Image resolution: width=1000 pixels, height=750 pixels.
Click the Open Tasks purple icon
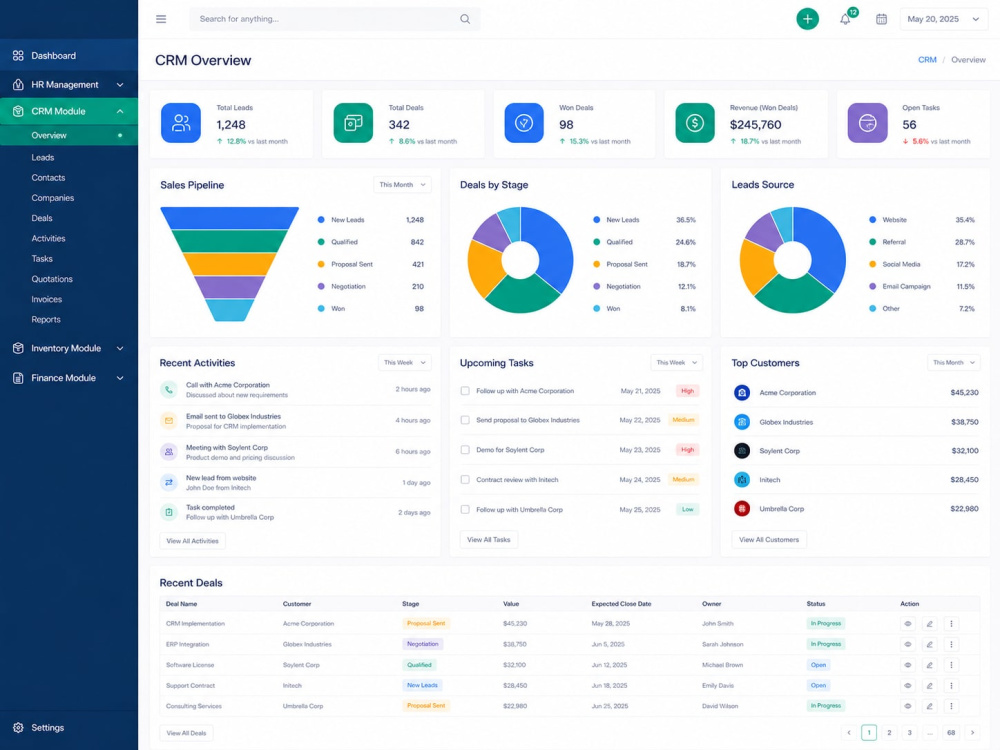(x=867, y=122)
